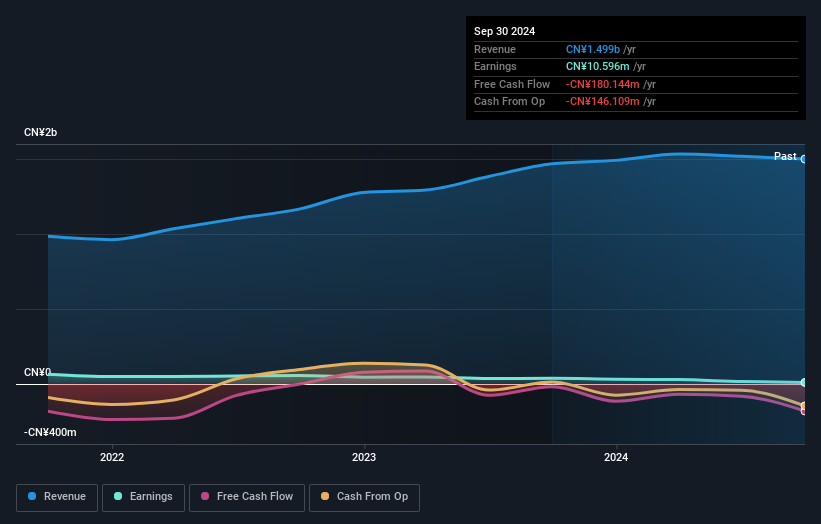Click the Revenue row label in tooltip

(x=495, y=49)
